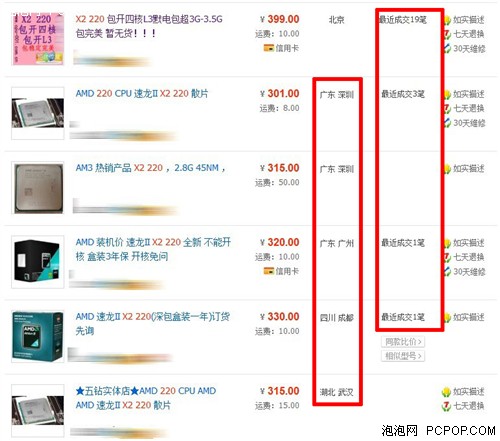Open the X2 220 包开四核 listing title

point(149,26)
